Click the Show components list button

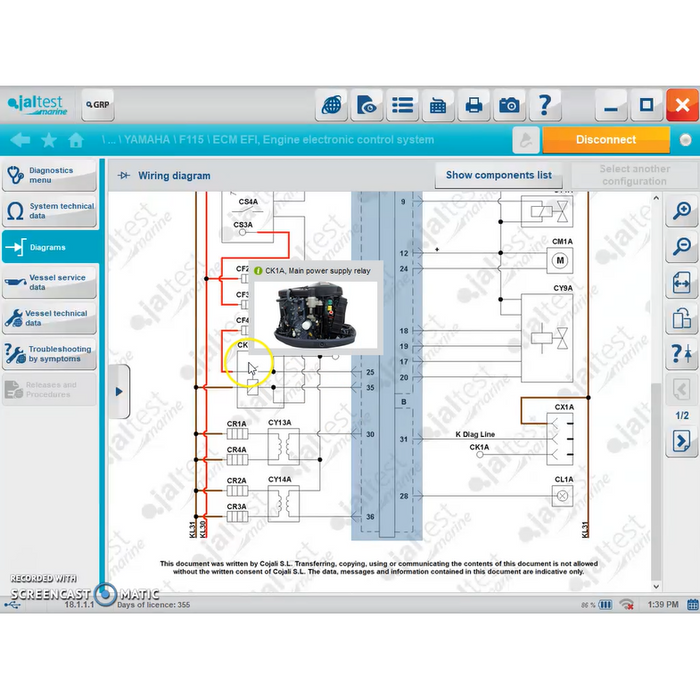[x=498, y=175]
